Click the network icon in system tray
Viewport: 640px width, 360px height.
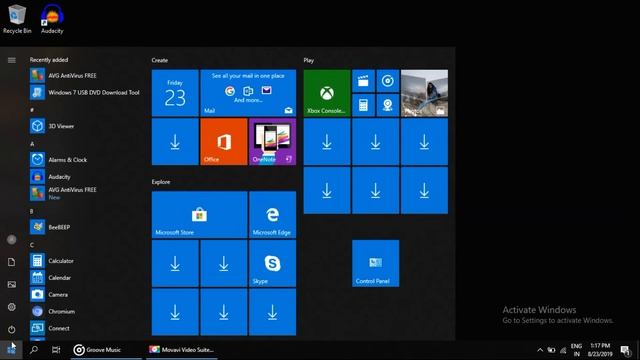[x=563, y=350]
